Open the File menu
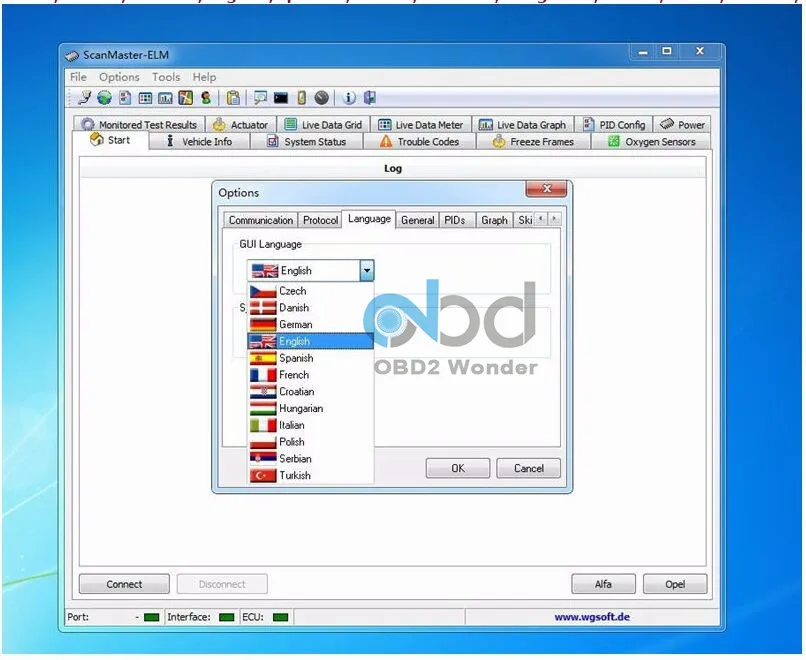This screenshot has height=660, width=806. (x=78, y=77)
